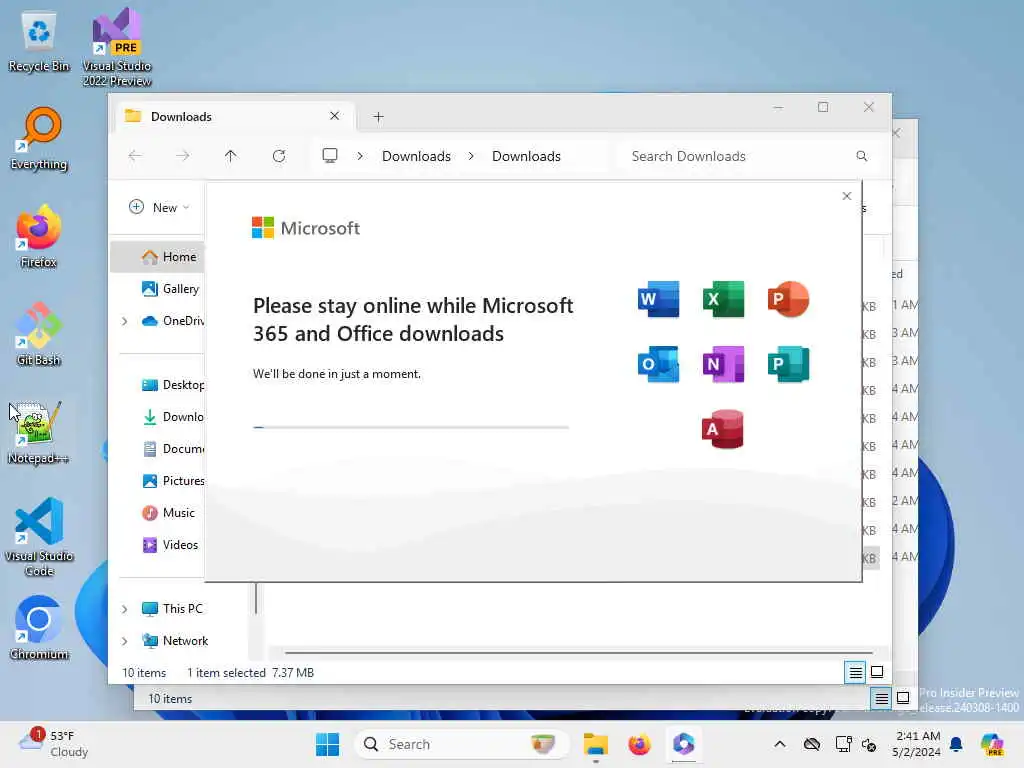This screenshot has height=768, width=1024.
Task: Open Videos in the navigation pane
Action: pos(170,545)
